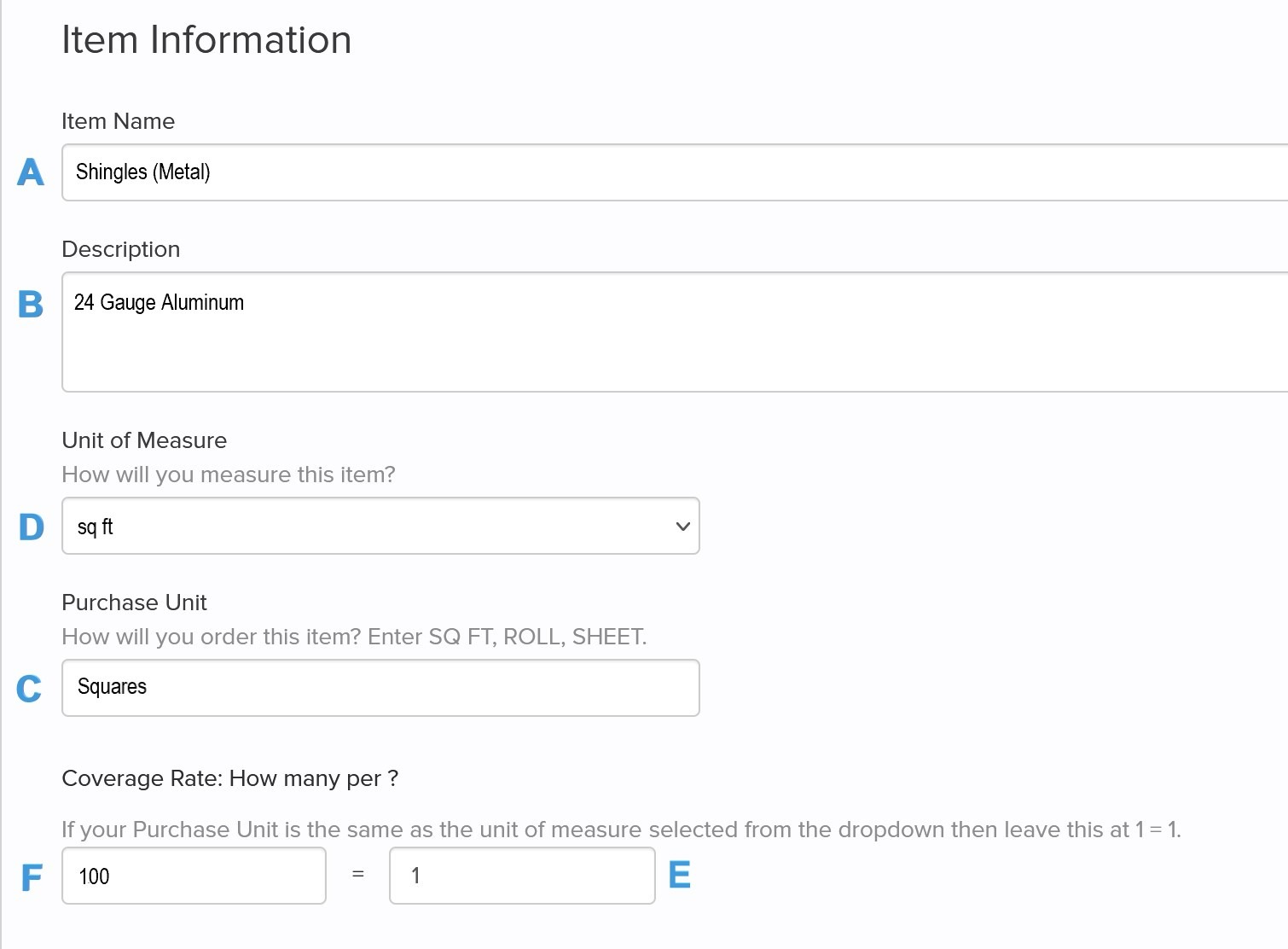This screenshot has height=949, width=1288.
Task: Click the blue letter A marker
Action: tap(31, 172)
